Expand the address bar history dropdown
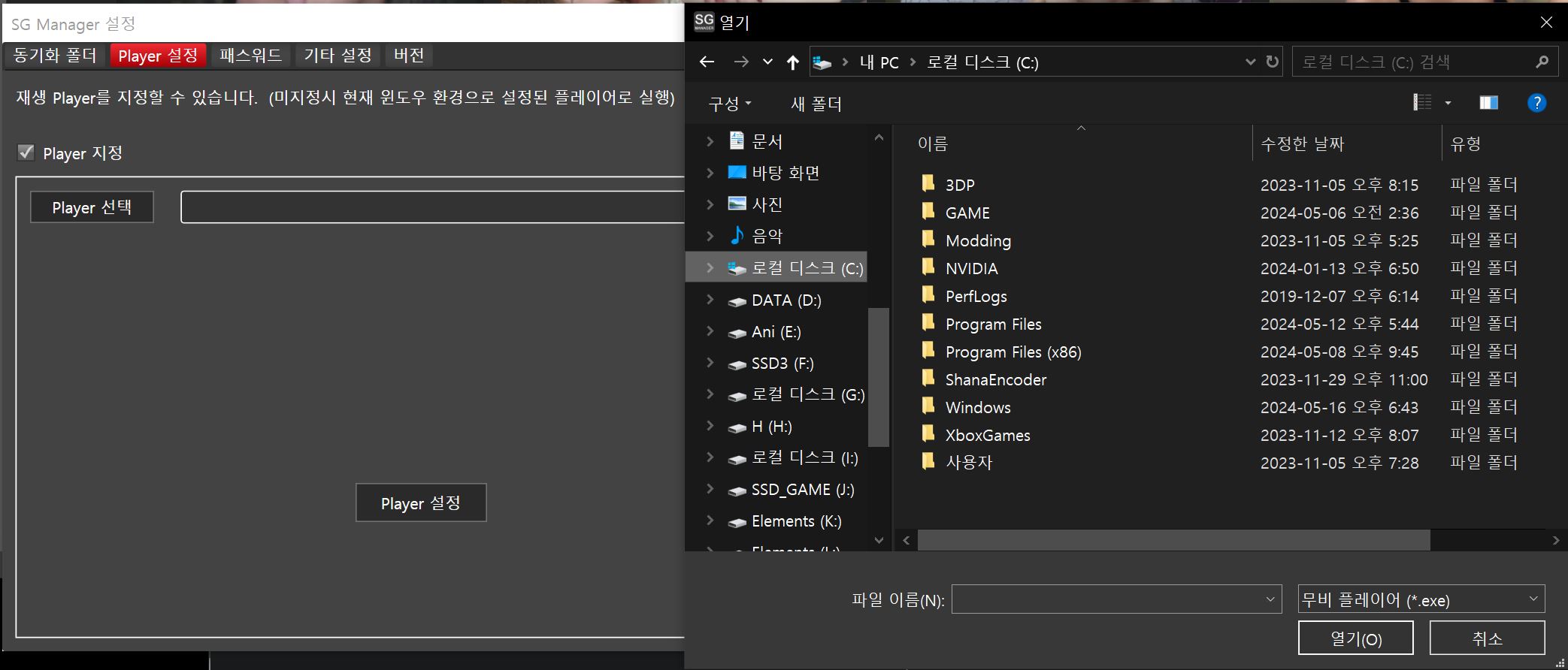The width and height of the screenshot is (1568, 670). pos(1250,62)
